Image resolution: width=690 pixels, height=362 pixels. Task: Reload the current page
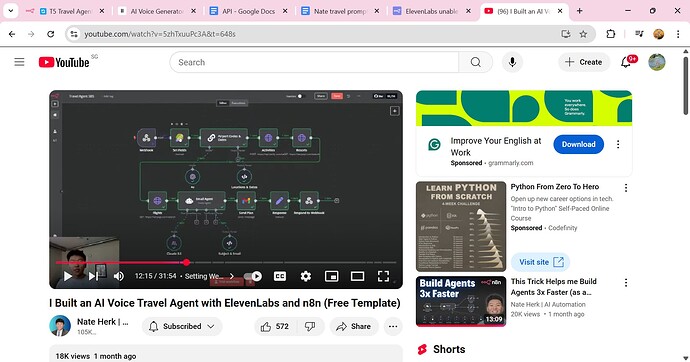click(x=51, y=34)
